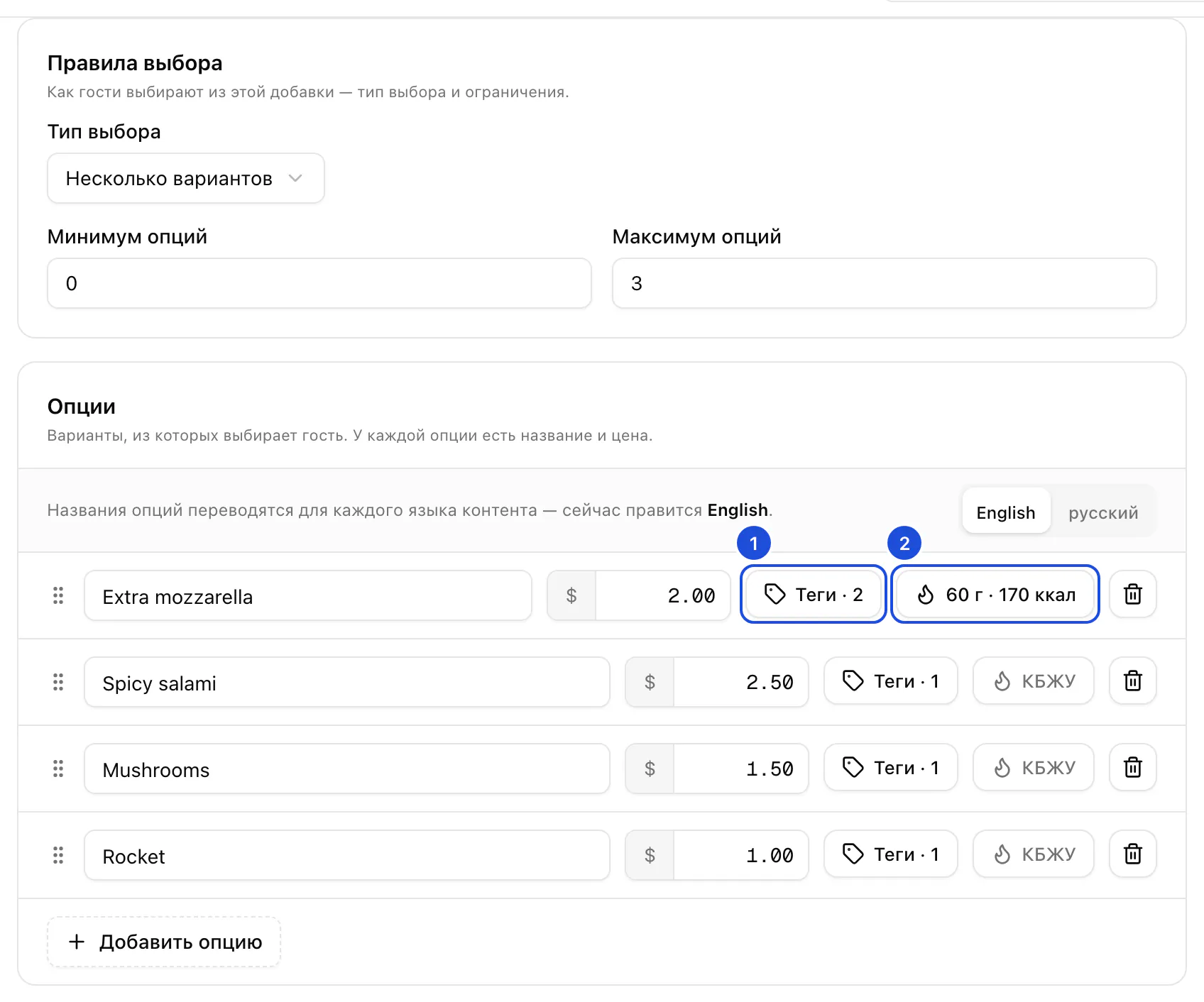This screenshot has height=1002, width=1204.
Task: Click the Правила выбора heading
Action: coord(135,63)
